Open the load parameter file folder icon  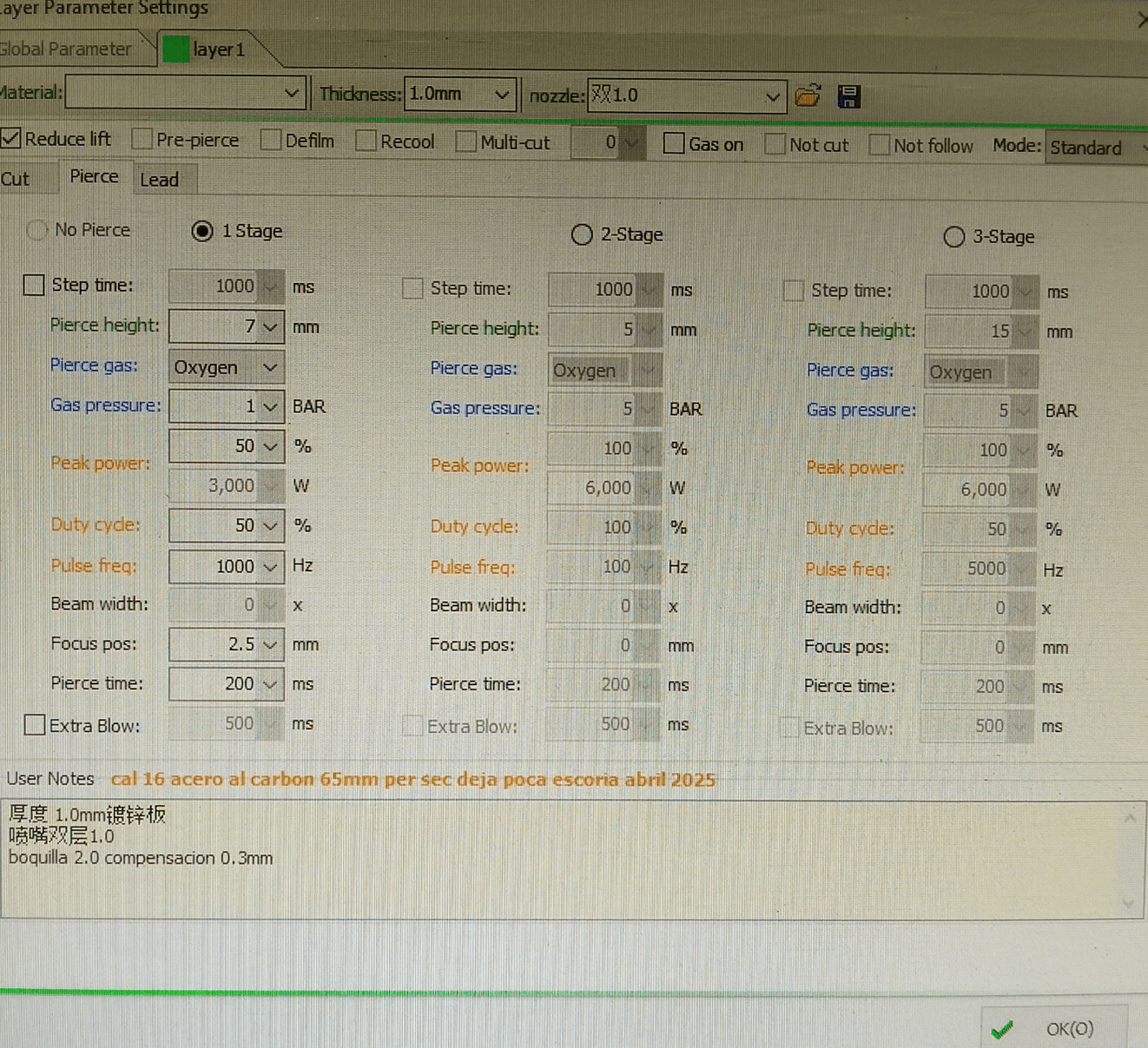click(x=808, y=96)
